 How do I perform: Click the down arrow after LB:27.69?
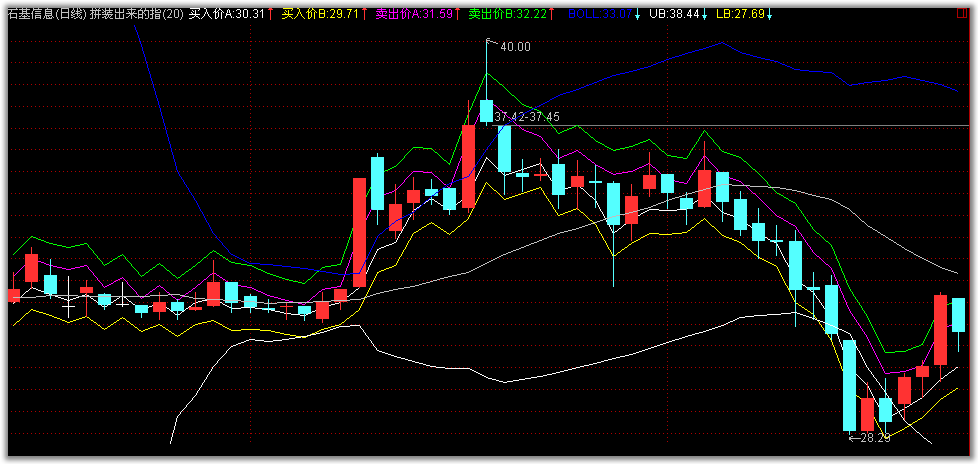click(x=769, y=15)
